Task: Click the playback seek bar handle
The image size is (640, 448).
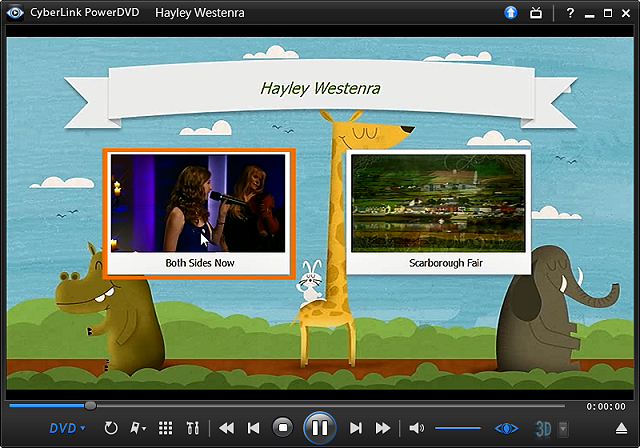Action: coord(90,406)
